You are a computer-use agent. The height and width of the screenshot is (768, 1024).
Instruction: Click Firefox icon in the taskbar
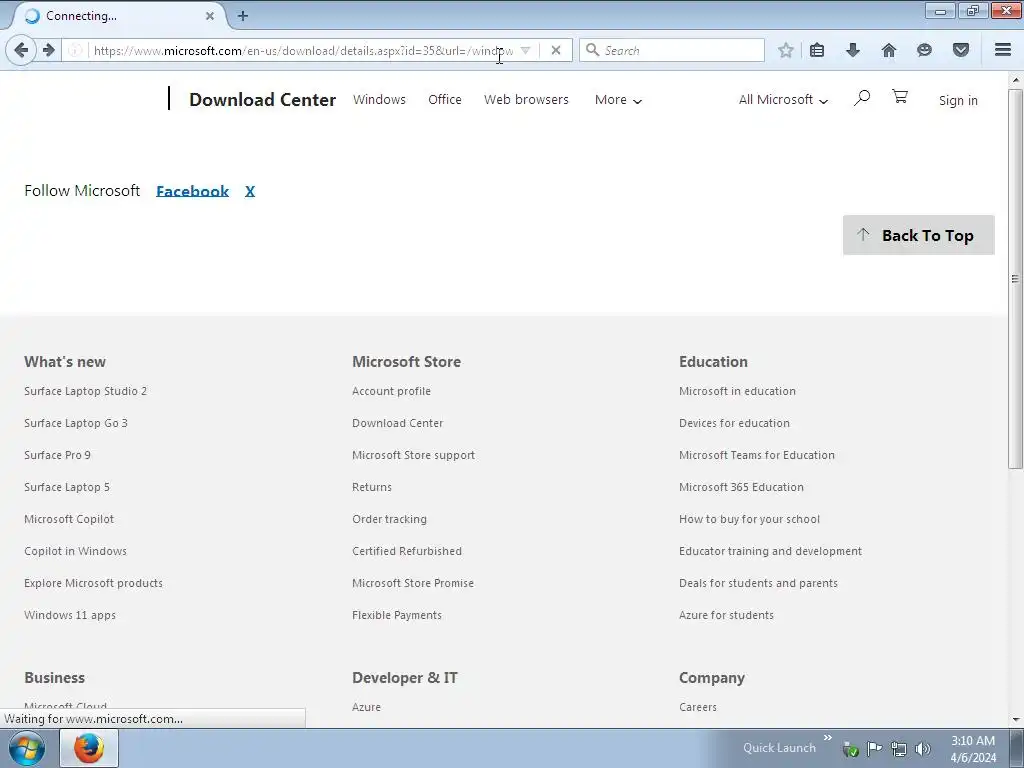pyautogui.click(x=89, y=748)
